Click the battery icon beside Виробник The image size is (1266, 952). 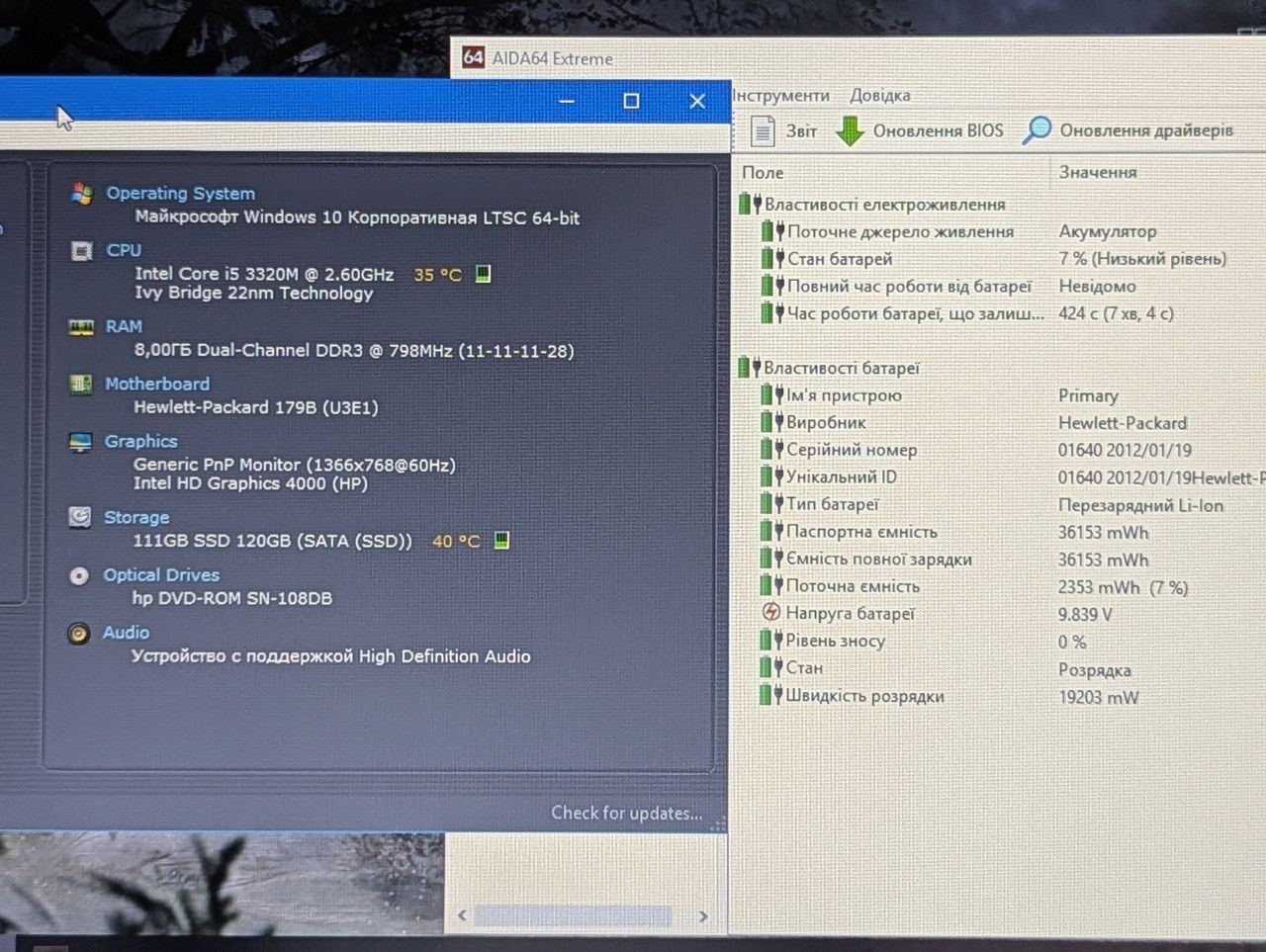click(x=771, y=422)
